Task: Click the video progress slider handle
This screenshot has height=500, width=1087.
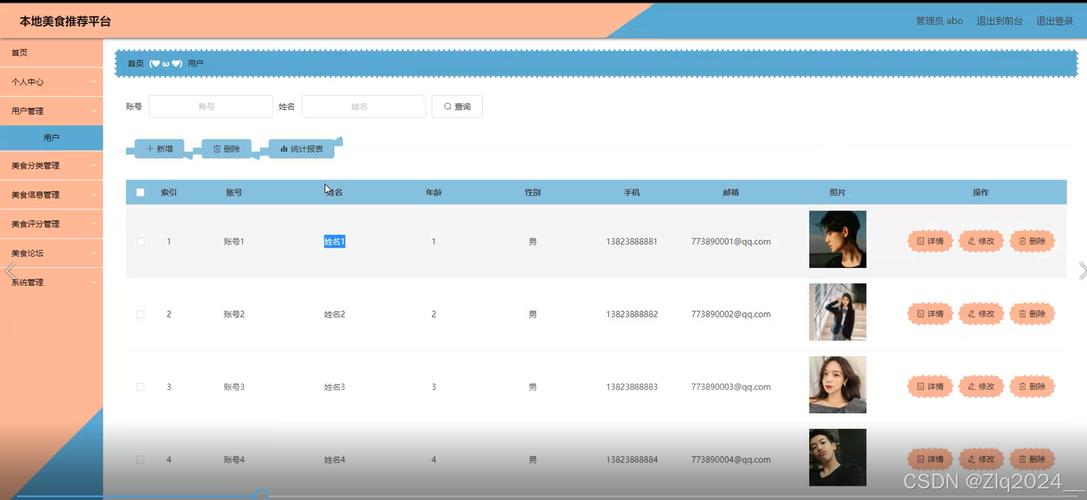Action: point(261,494)
